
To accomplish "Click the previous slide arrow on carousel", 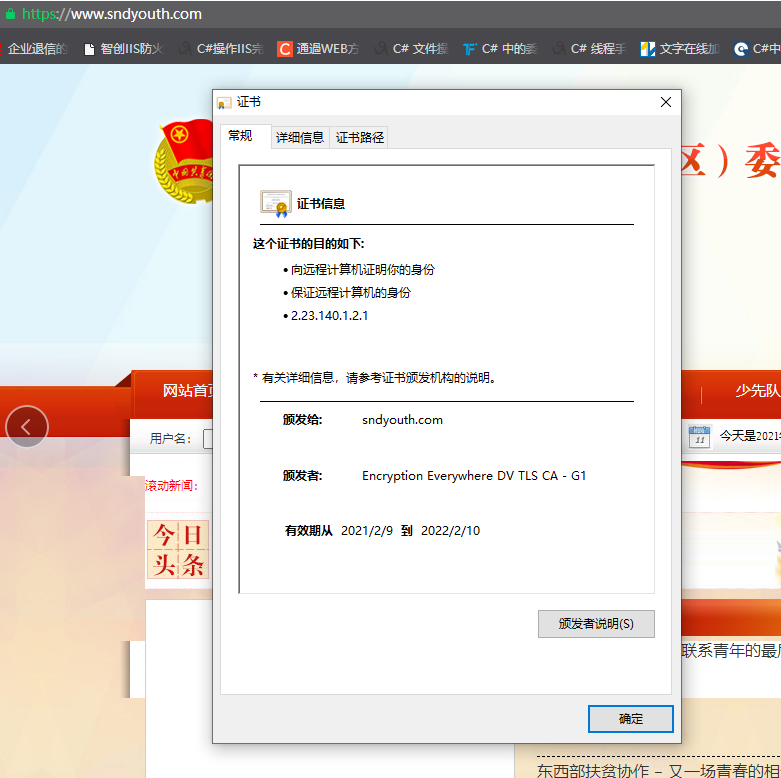I will click(27, 427).
